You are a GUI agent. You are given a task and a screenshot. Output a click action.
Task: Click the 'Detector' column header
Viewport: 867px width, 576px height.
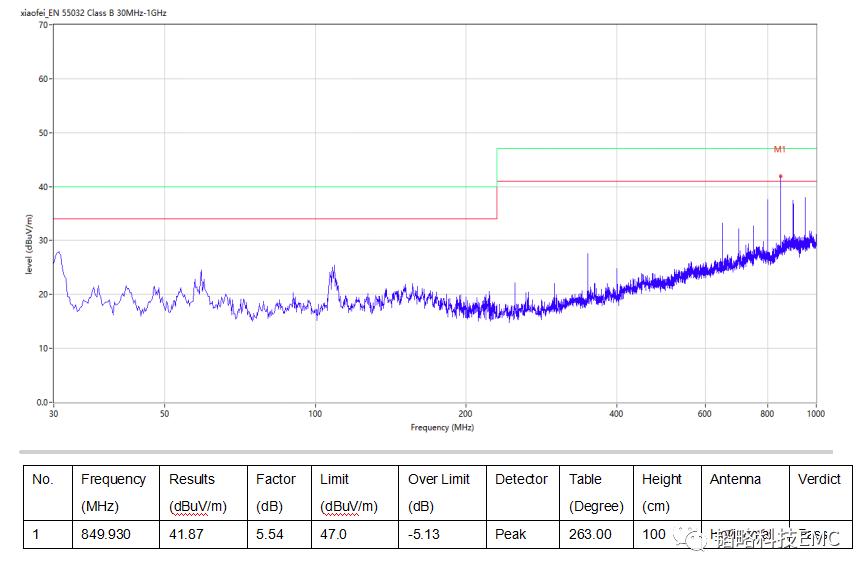pyautogui.click(x=523, y=493)
